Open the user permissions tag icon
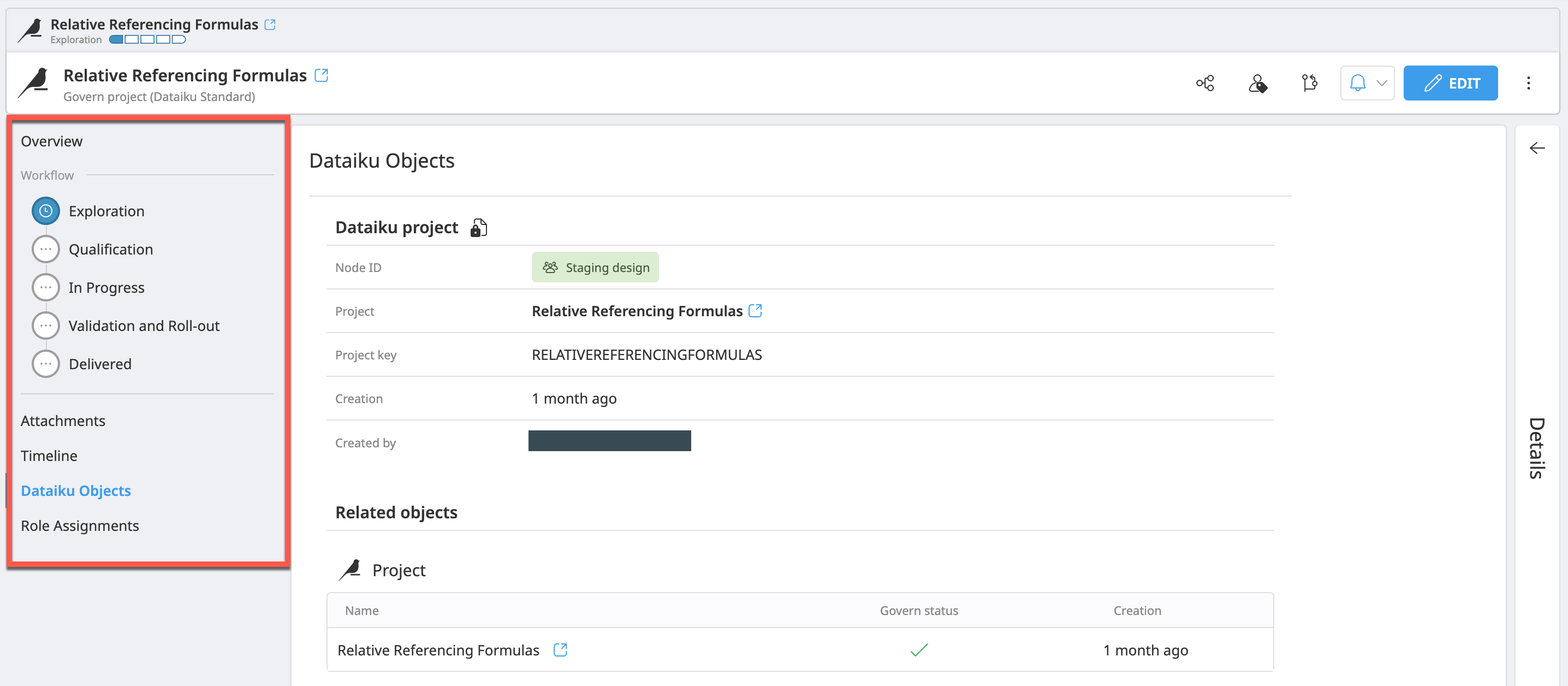Image resolution: width=1568 pixels, height=686 pixels. coord(1257,84)
